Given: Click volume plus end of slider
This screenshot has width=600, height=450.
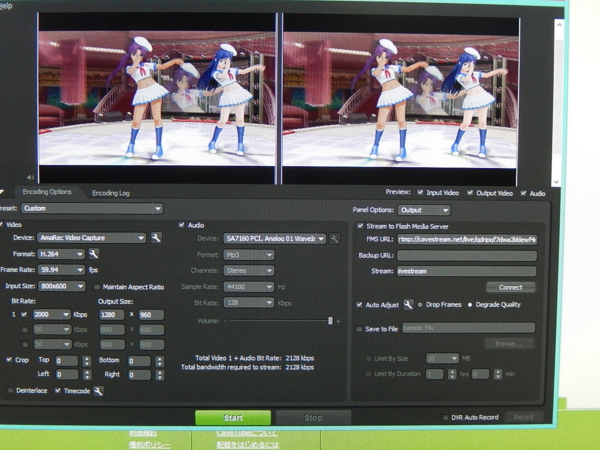Looking at the screenshot, I should click(x=338, y=321).
